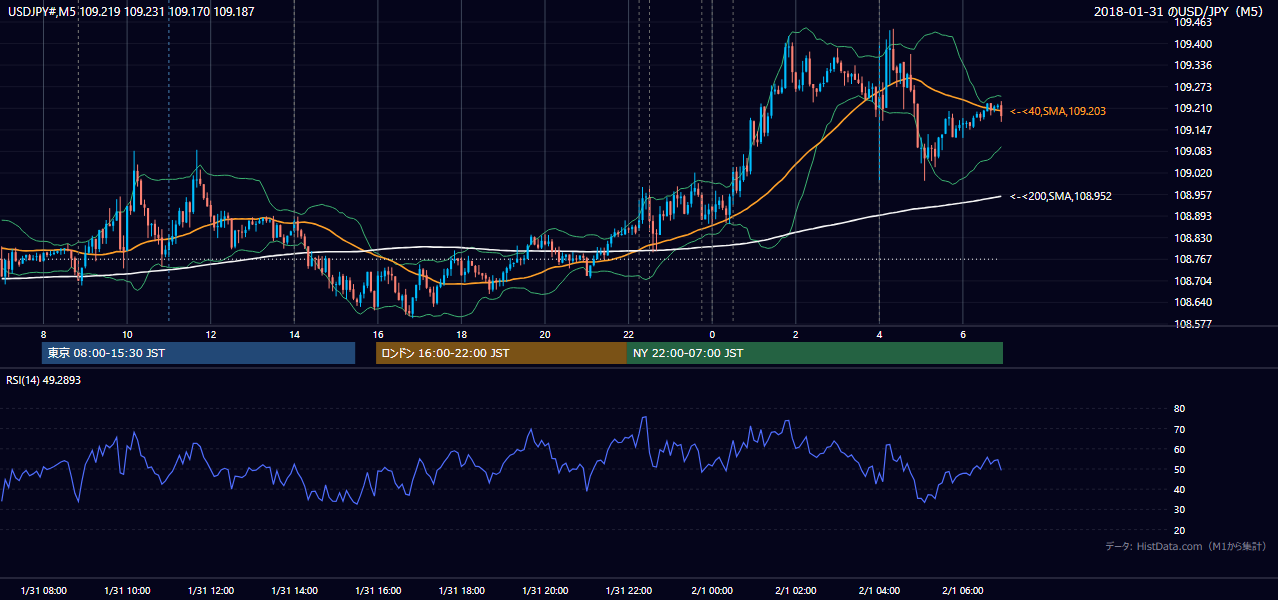Screen dimensions: 1278x600
Task: Click hour label 12 below price chart
Action: pos(210,333)
